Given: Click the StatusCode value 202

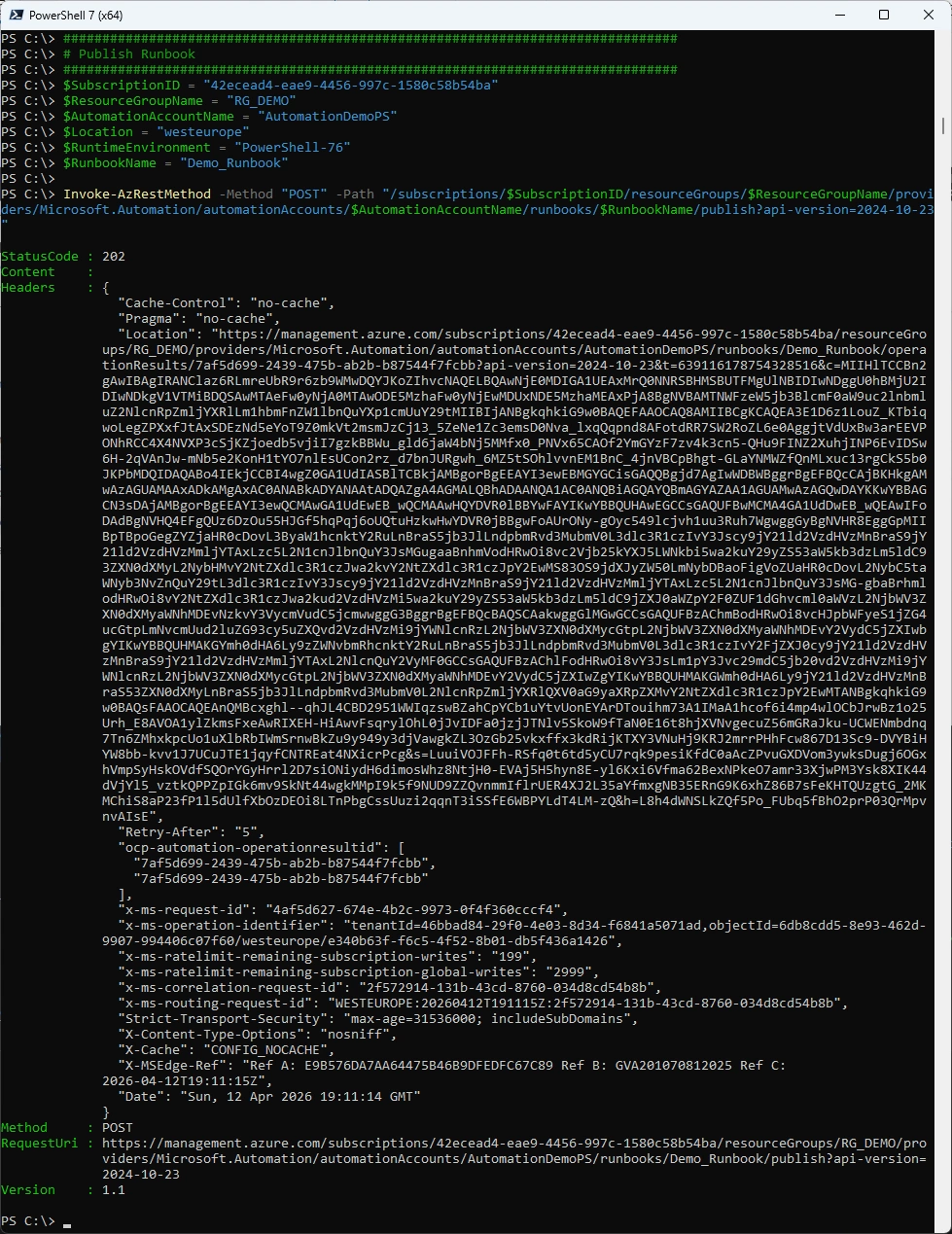Looking at the screenshot, I should pyautogui.click(x=114, y=257).
